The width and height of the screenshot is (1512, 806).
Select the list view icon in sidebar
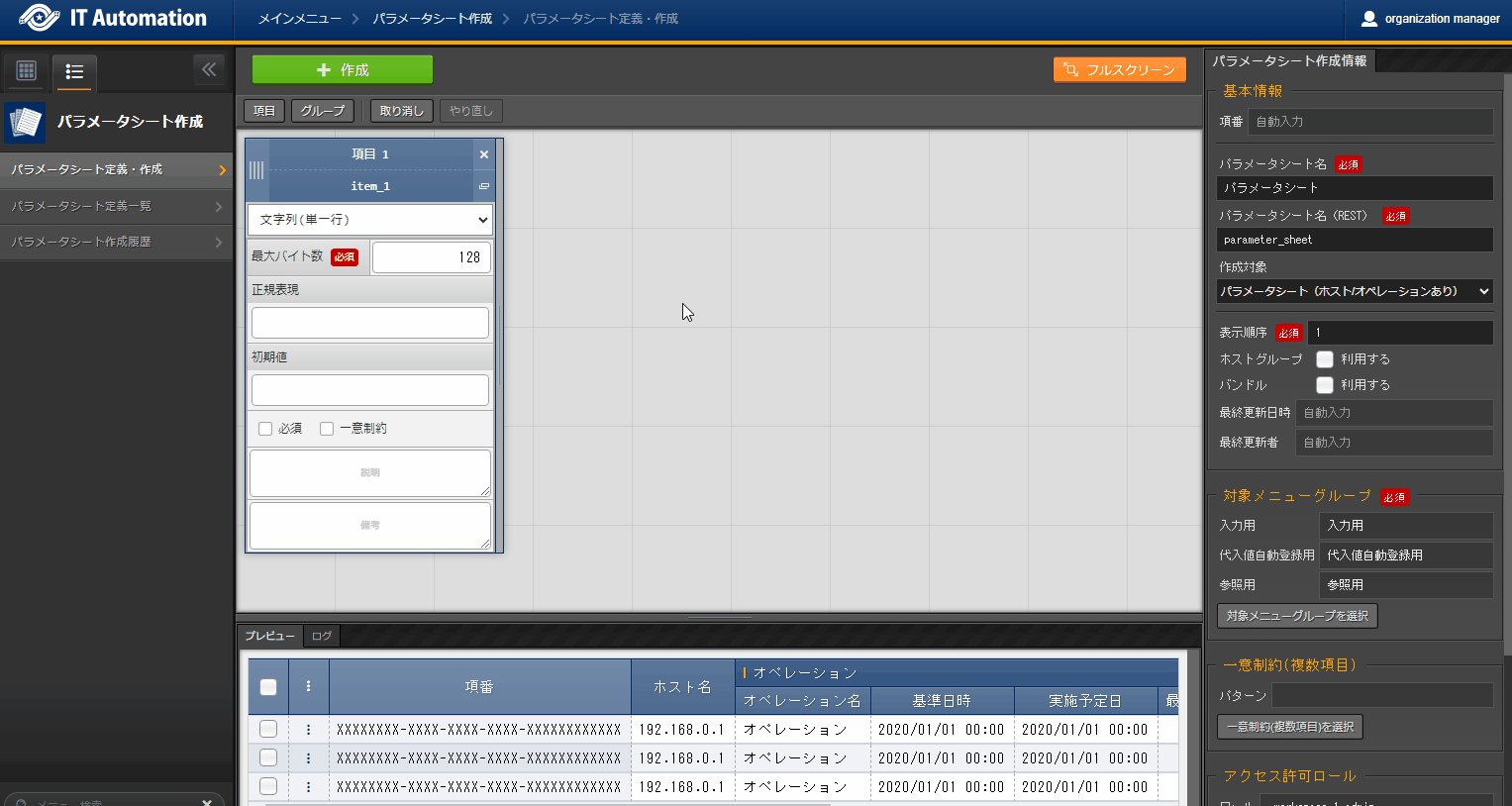coord(74,71)
